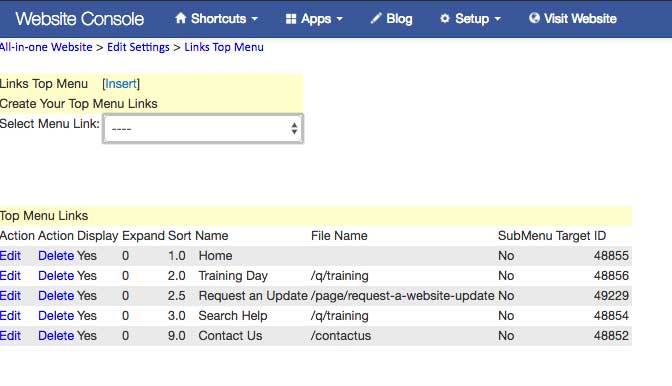Open the Select Menu Link combo box

point(203,129)
